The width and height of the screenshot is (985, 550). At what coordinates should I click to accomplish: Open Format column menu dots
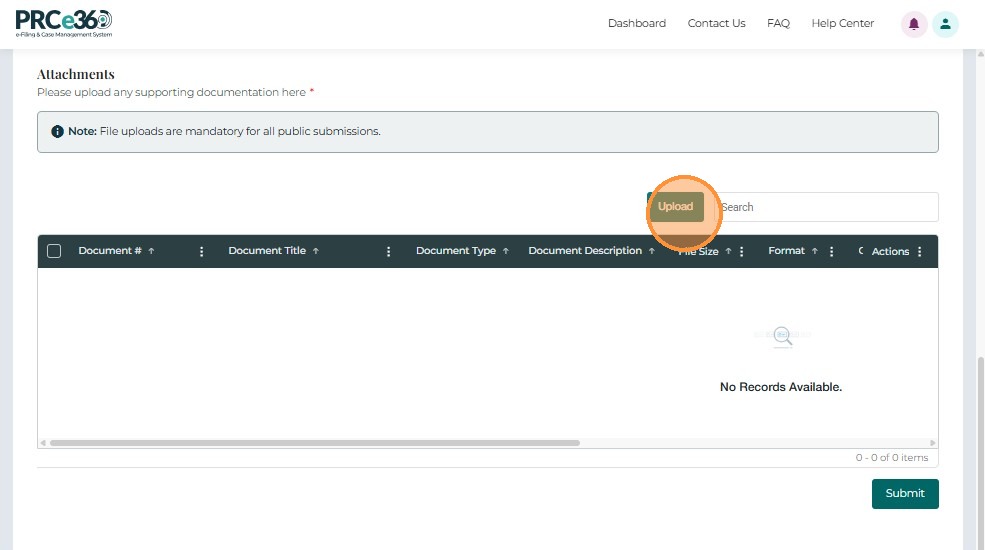tap(831, 252)
